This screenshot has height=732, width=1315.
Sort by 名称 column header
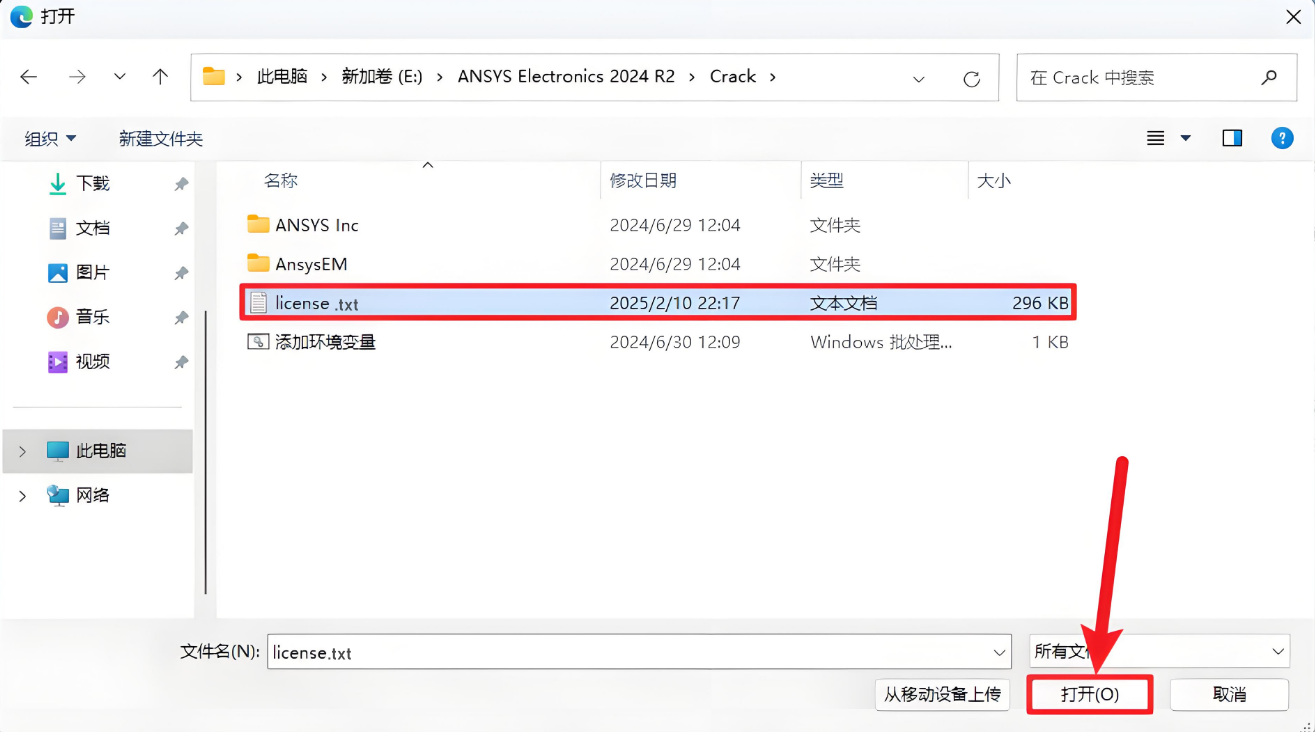(281, 180)
